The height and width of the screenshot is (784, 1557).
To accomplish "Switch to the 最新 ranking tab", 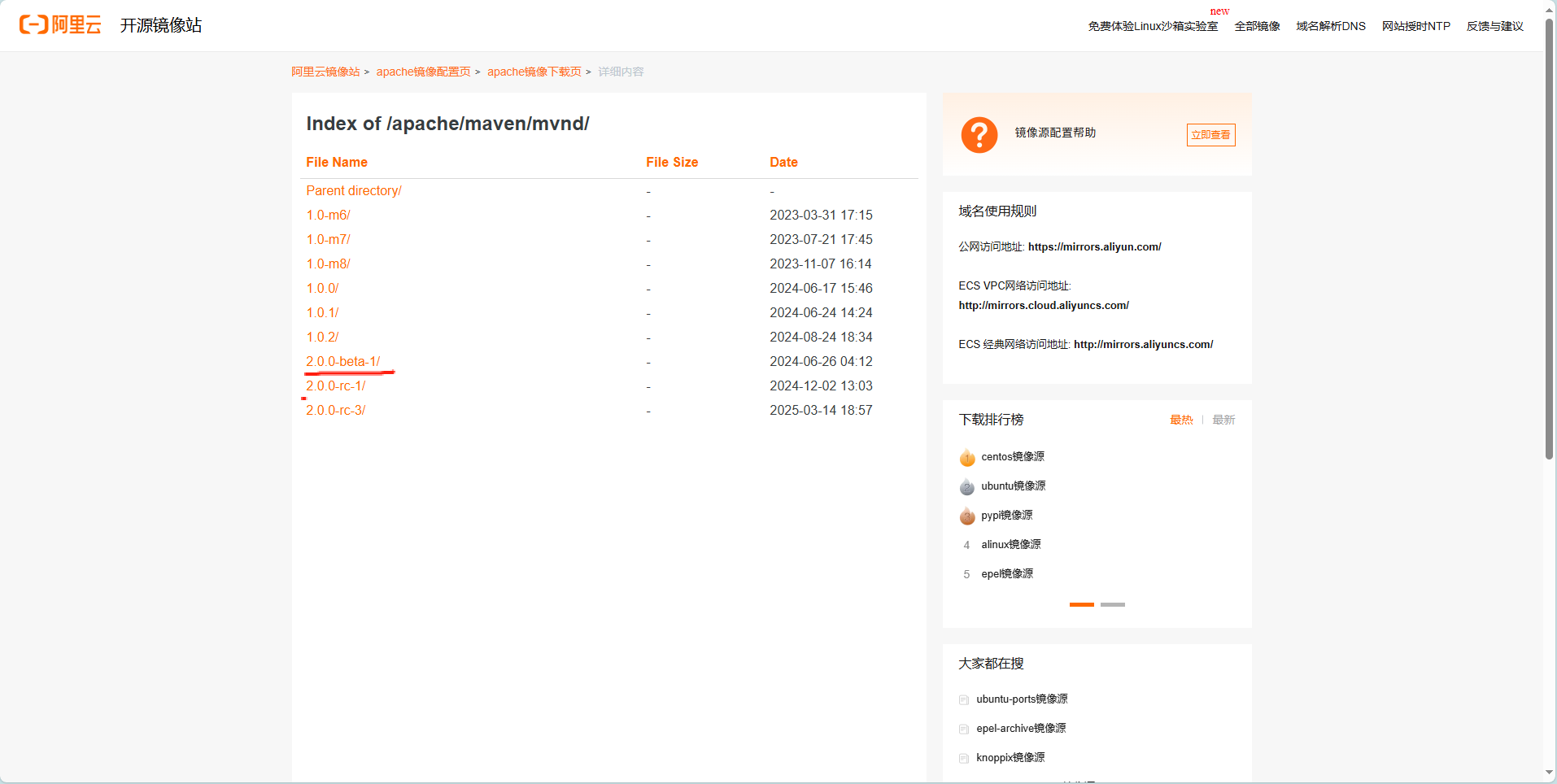I will pos(1223,420).
